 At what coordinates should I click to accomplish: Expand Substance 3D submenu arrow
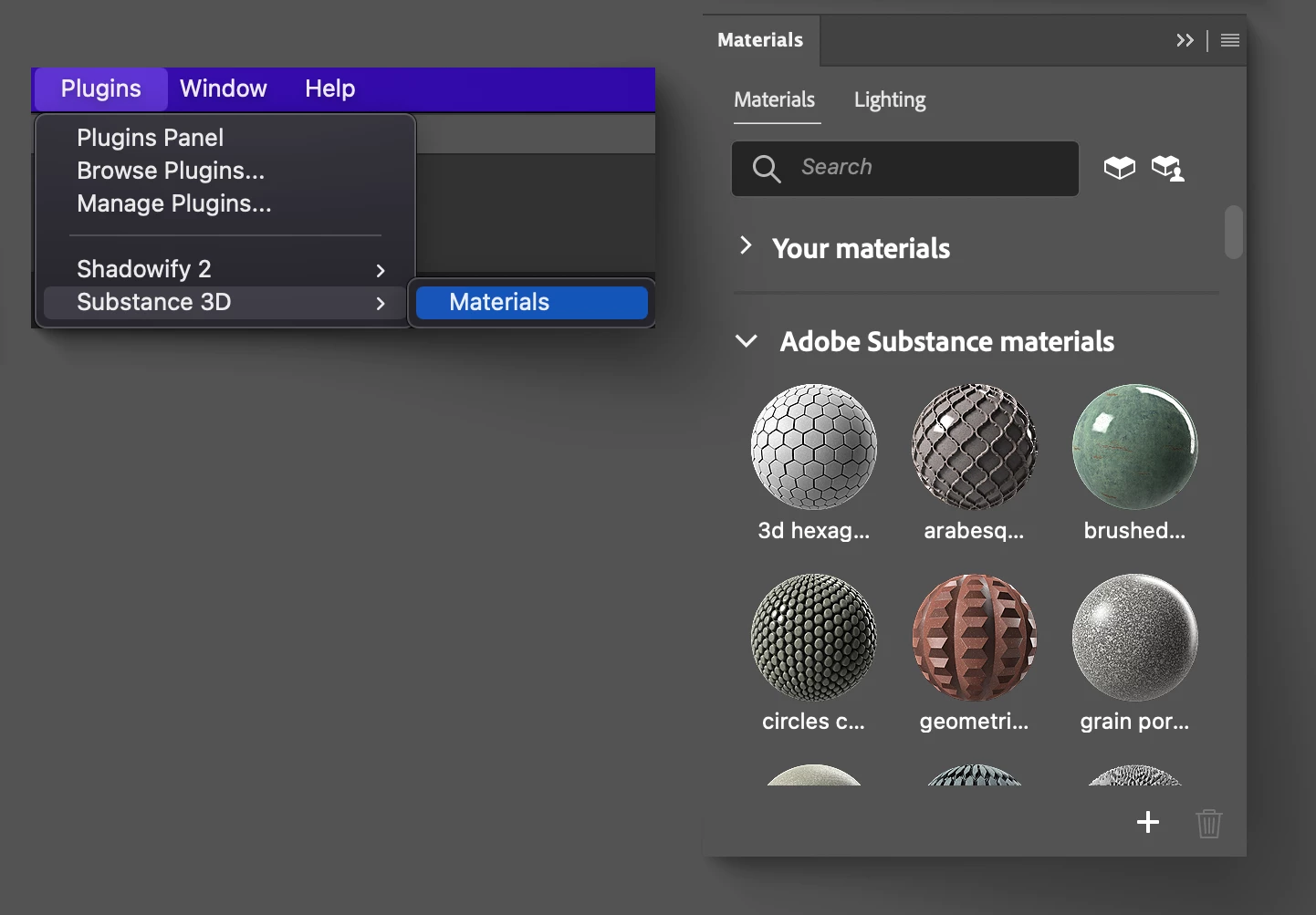(381, 303)
